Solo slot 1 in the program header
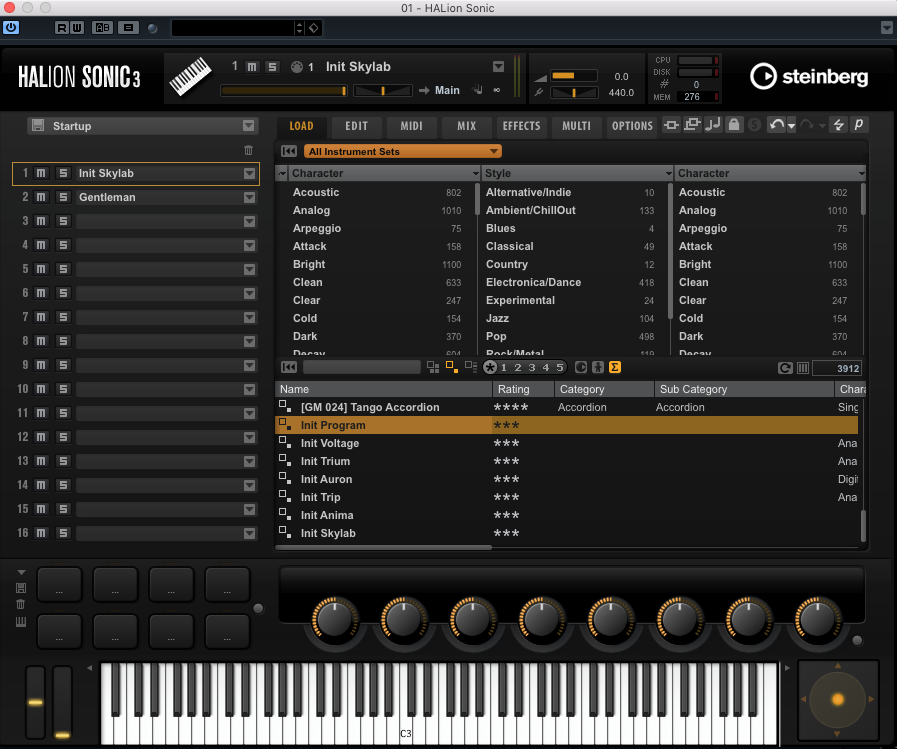This screenshot has width=897, height=749. tap(272, 67)
